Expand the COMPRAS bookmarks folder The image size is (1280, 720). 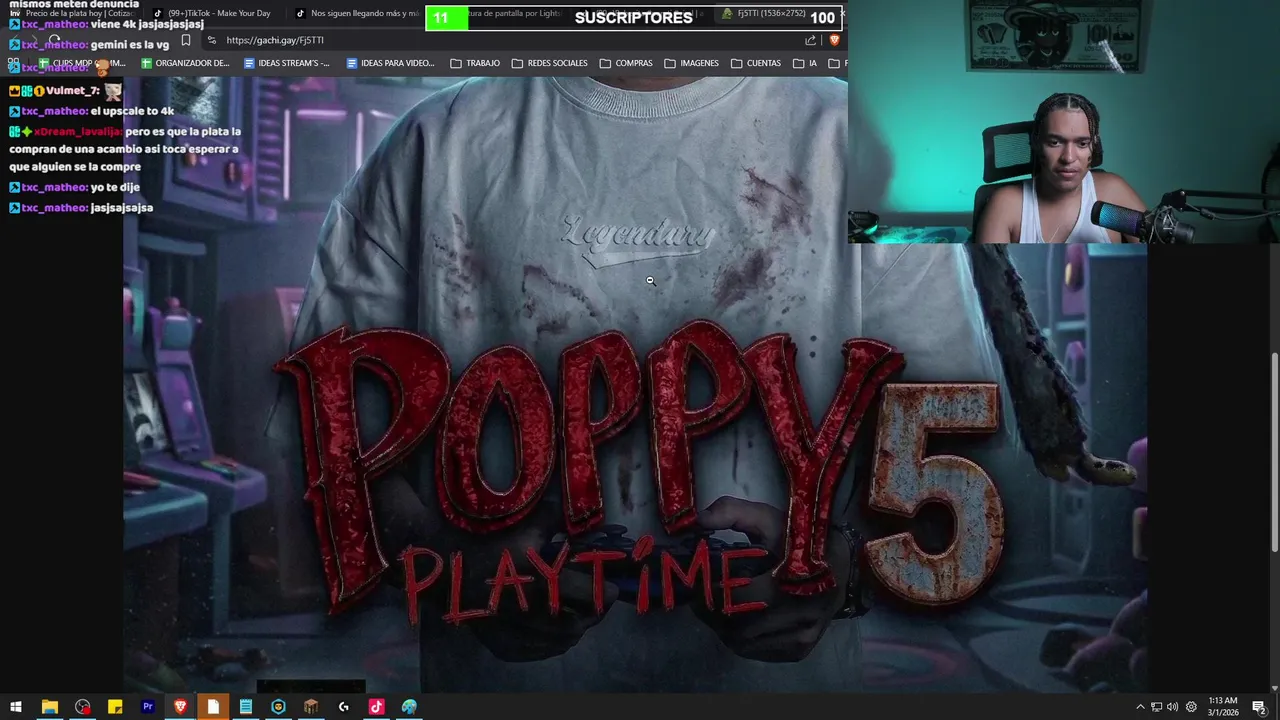626,63
